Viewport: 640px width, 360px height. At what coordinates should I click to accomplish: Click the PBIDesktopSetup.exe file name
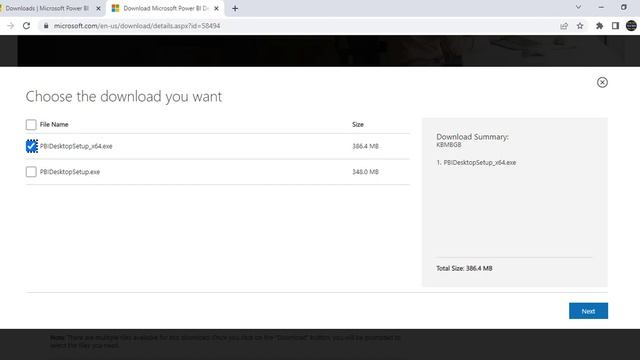70,172
